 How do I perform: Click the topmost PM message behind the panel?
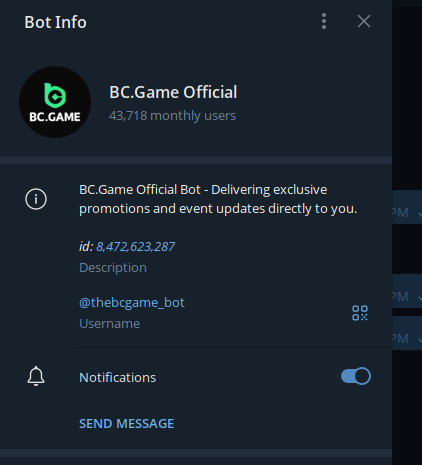[x=407, y=207]
